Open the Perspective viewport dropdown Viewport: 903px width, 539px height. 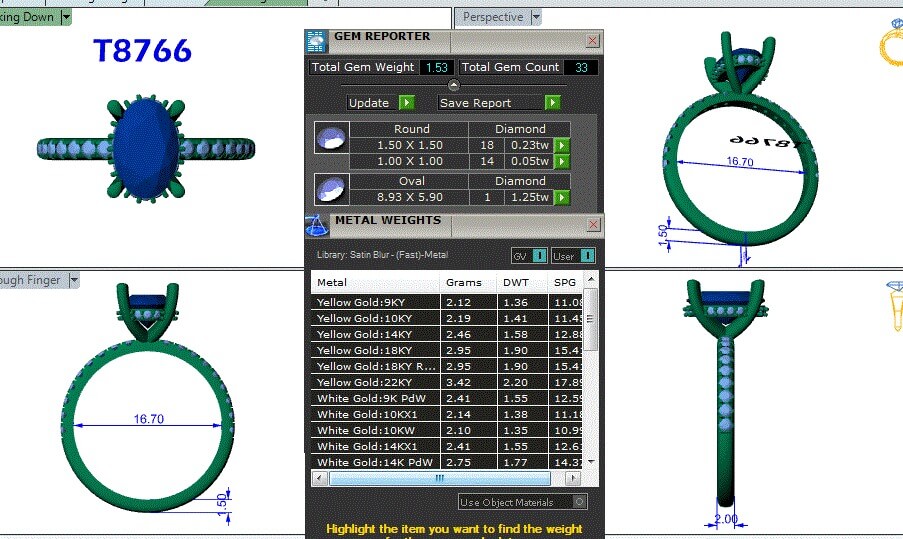536,17
